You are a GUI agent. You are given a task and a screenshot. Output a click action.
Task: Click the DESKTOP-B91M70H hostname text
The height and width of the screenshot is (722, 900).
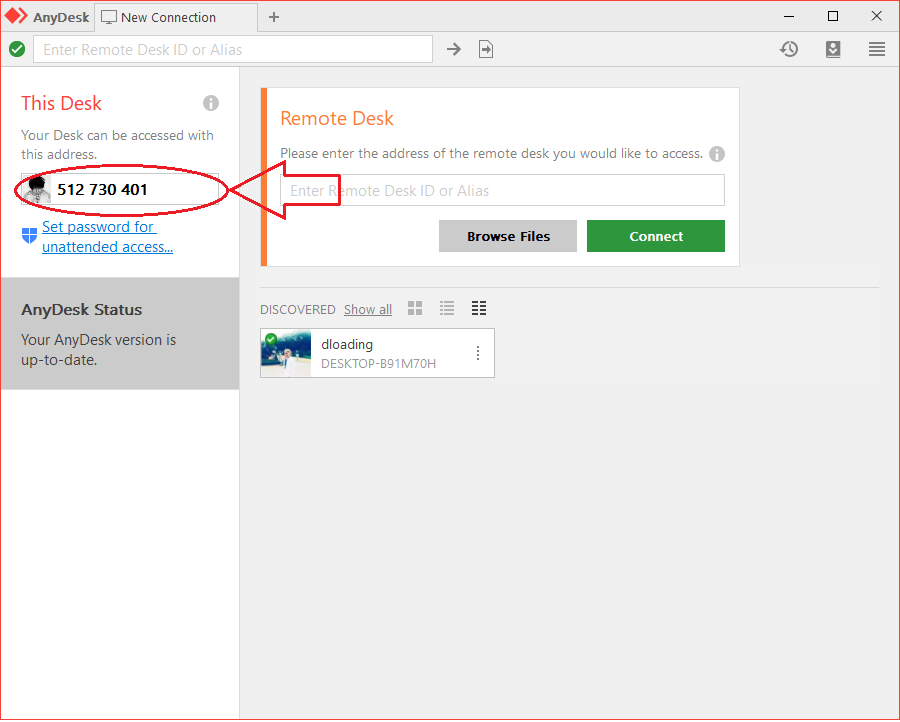378,363
